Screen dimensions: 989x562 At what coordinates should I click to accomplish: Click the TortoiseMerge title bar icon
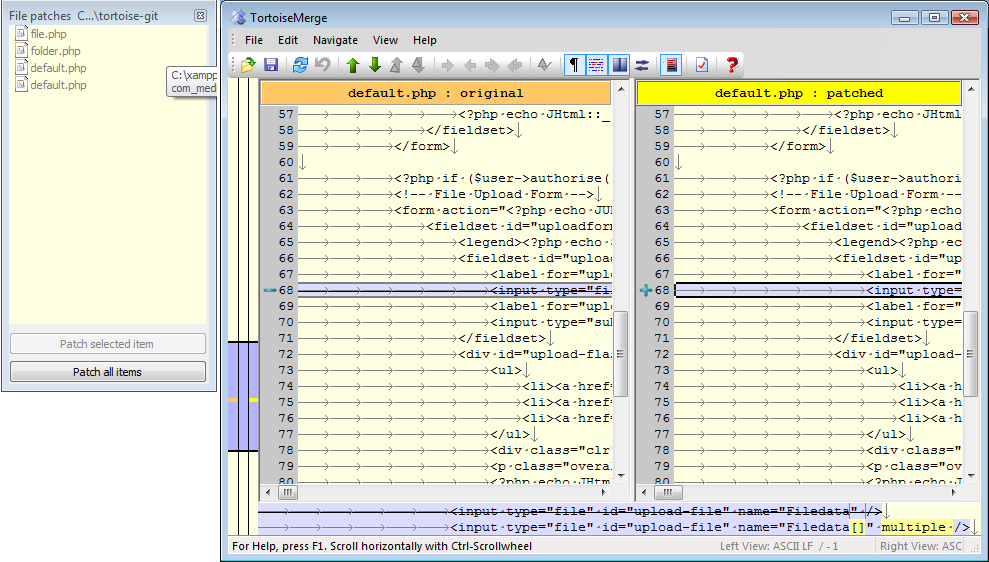[x=238, y=18]
